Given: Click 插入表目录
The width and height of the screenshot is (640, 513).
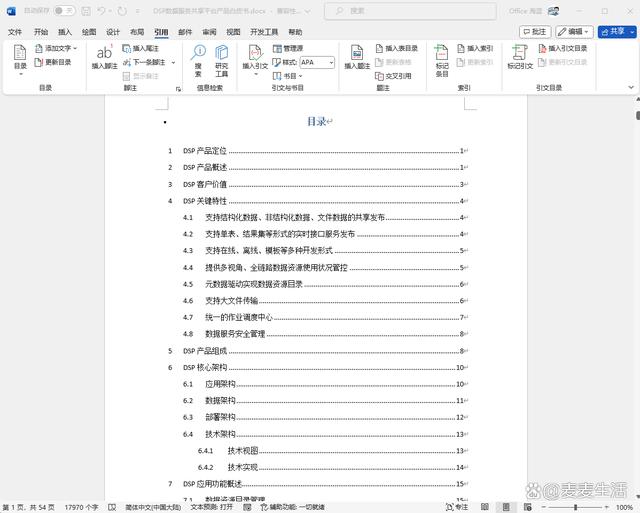Looking at the screenshot, I should click(397, 49).
